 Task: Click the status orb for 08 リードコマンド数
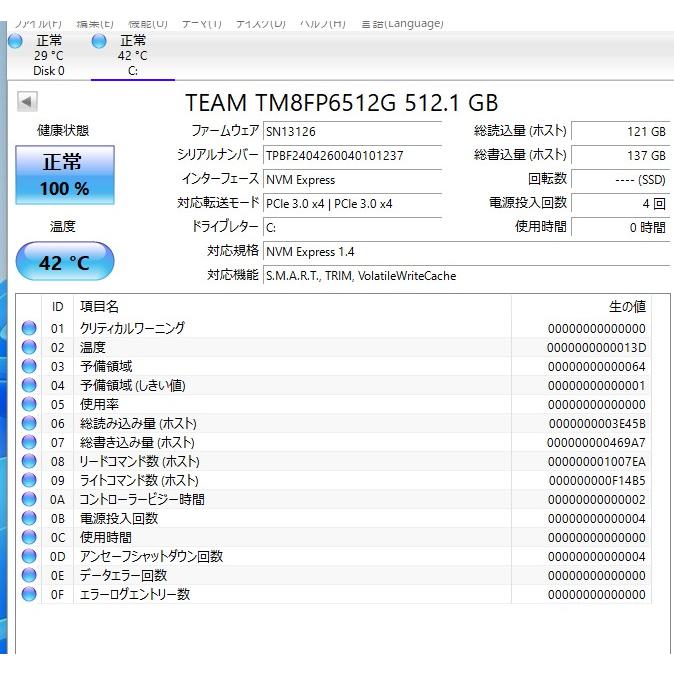coord(29,461)
